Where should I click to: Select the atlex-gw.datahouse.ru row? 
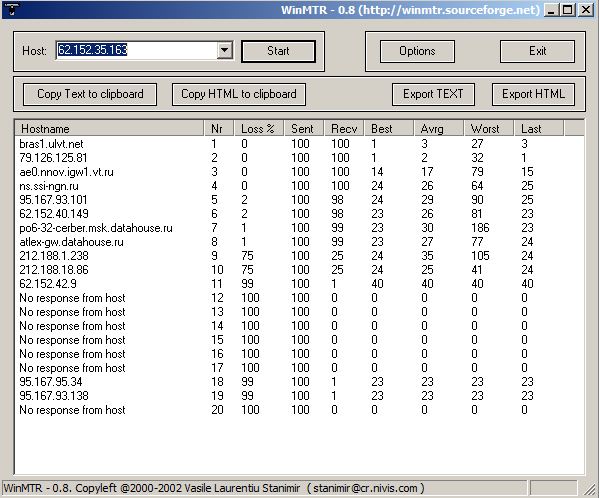point(300,242)
